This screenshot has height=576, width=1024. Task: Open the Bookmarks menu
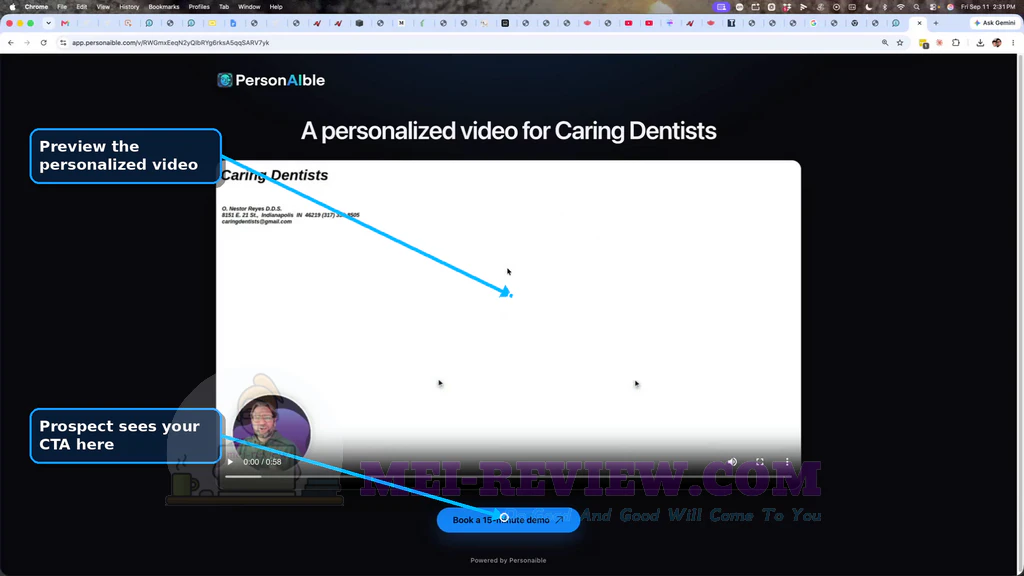tap(164, 7)
